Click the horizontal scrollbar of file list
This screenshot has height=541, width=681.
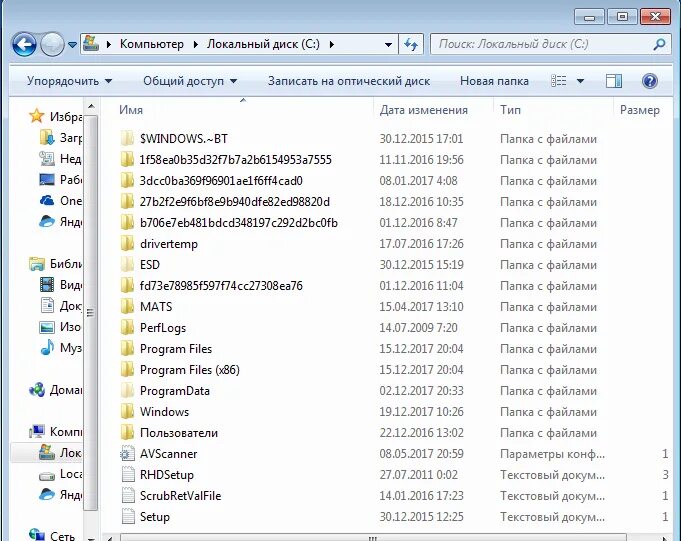[373, 538]
